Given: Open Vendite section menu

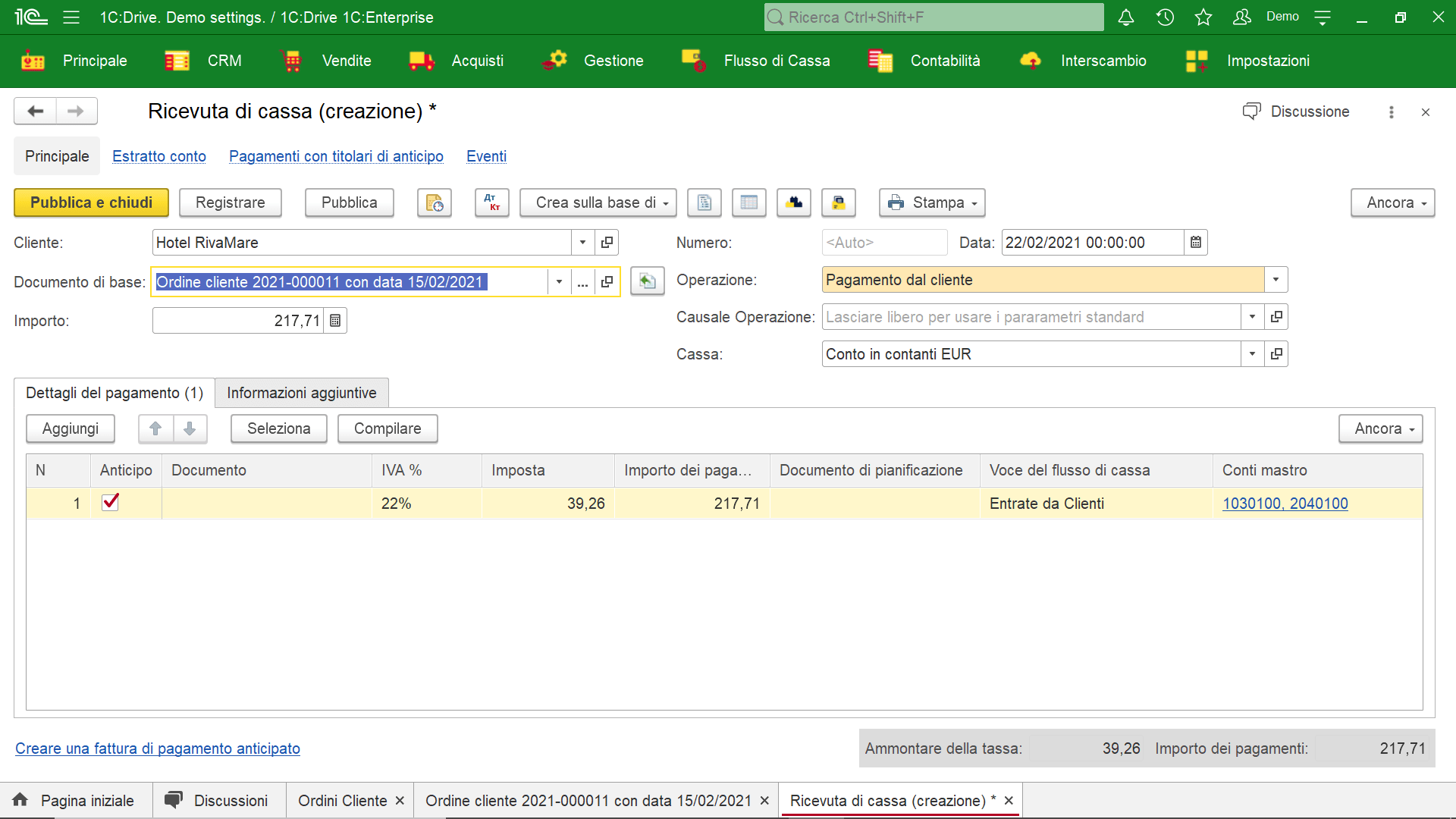Looking at the screenshot, I should (x=327, y=61).
